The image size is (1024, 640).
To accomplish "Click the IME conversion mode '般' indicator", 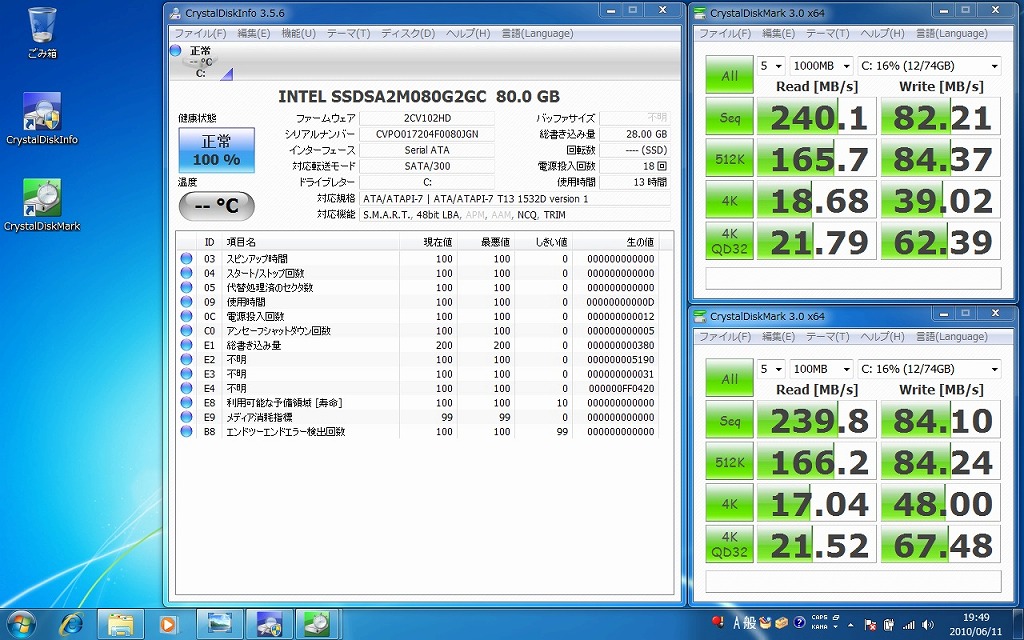I will [749, 622].
